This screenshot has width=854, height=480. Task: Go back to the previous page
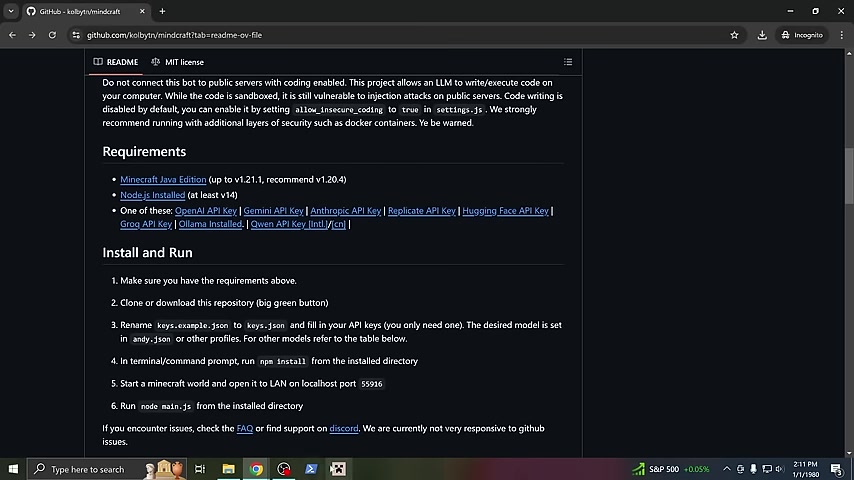pyautogui.click(x=13, y=35)
